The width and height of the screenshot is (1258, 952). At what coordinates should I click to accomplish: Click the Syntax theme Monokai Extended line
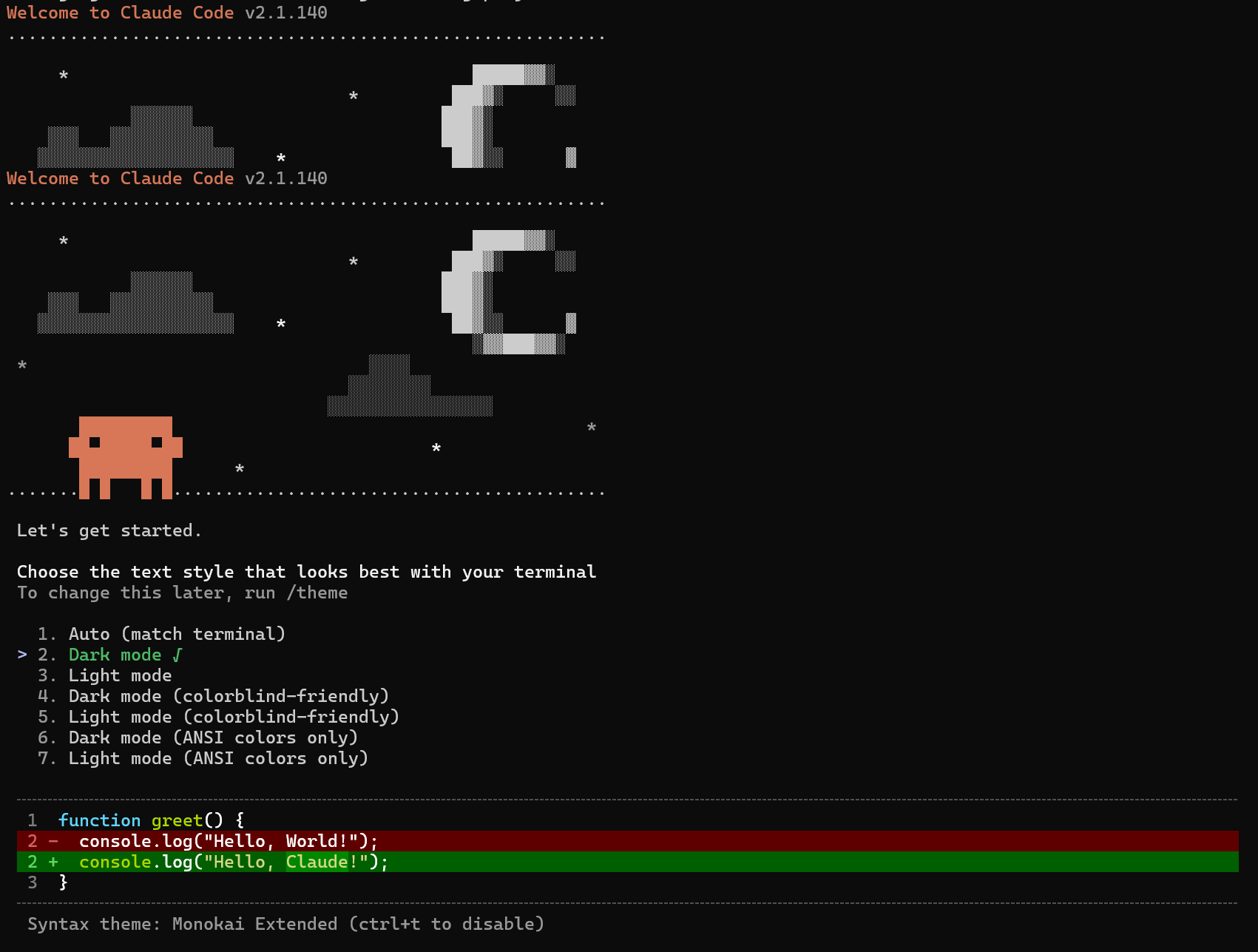point(285,924)
